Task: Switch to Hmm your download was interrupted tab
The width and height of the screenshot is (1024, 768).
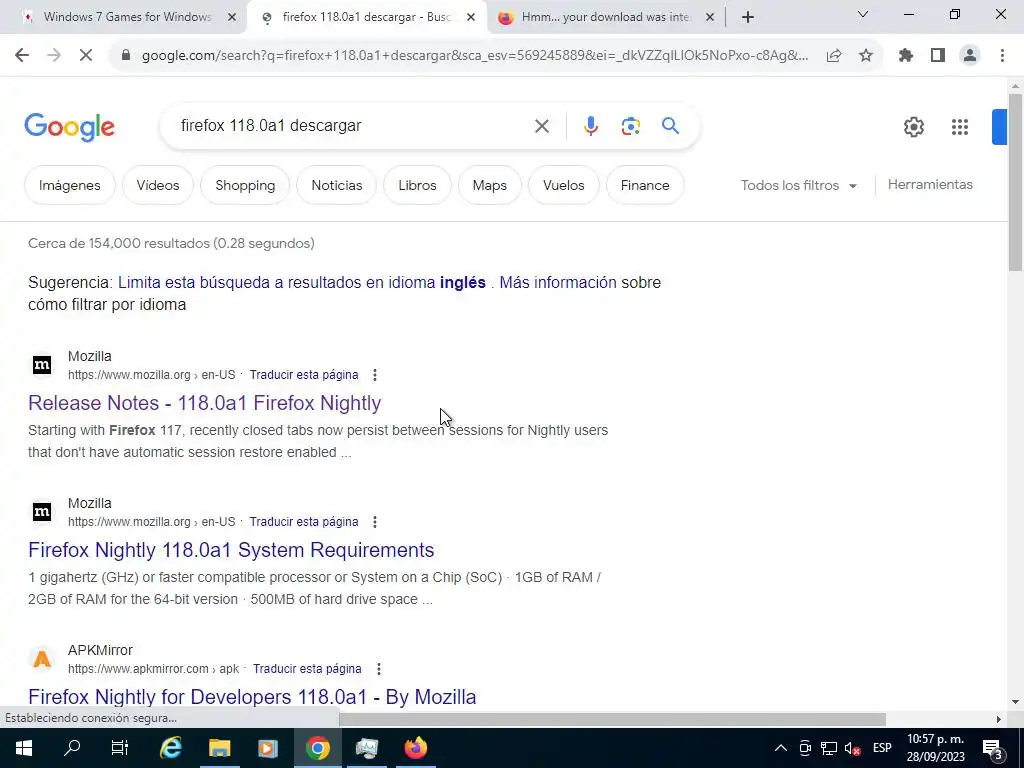Action: click(x=604, y=17)
